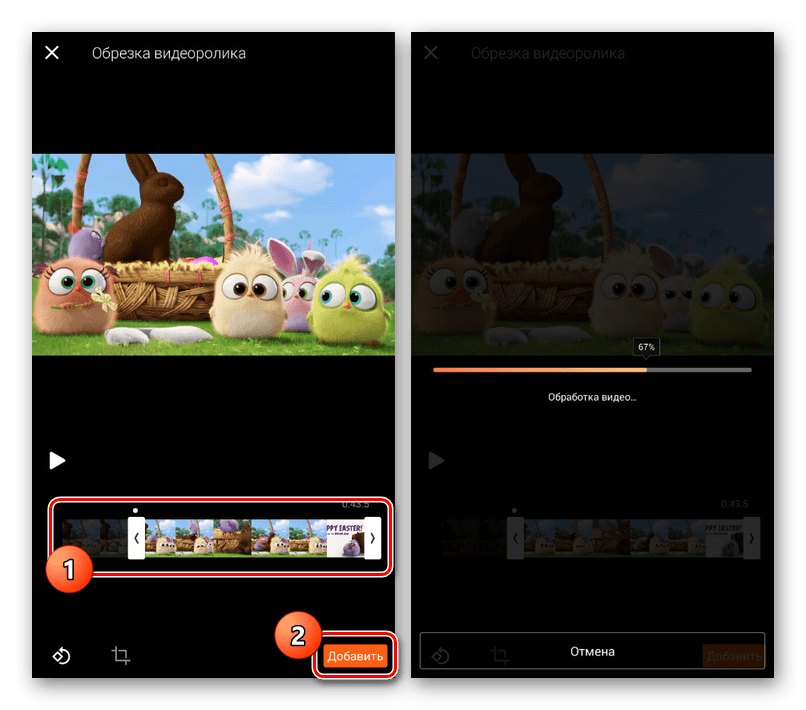
Task: Click the 67% progress tooltip
Action: coord(646,347)
